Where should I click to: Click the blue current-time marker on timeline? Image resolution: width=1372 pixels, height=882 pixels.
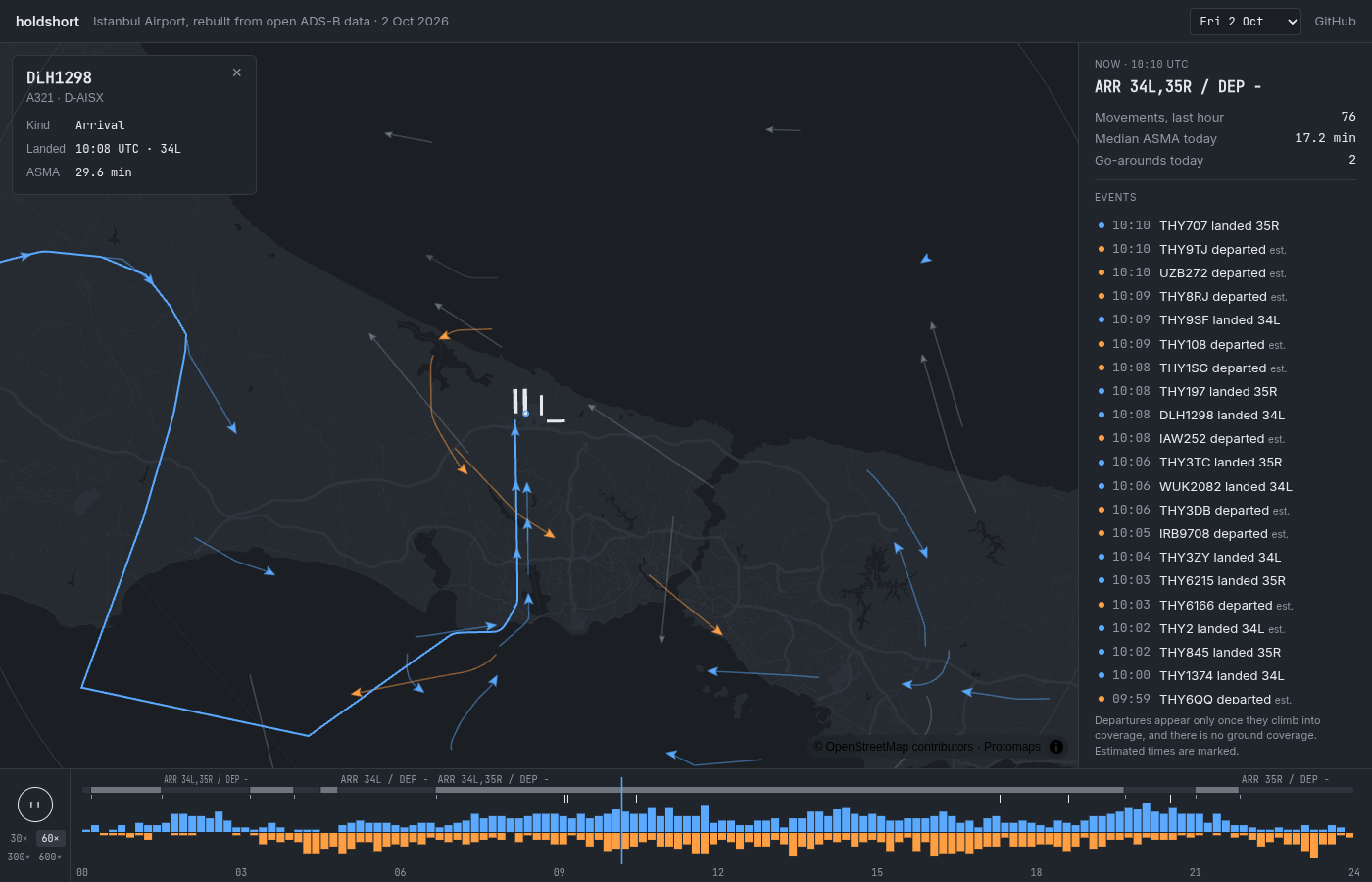[621, 821]
